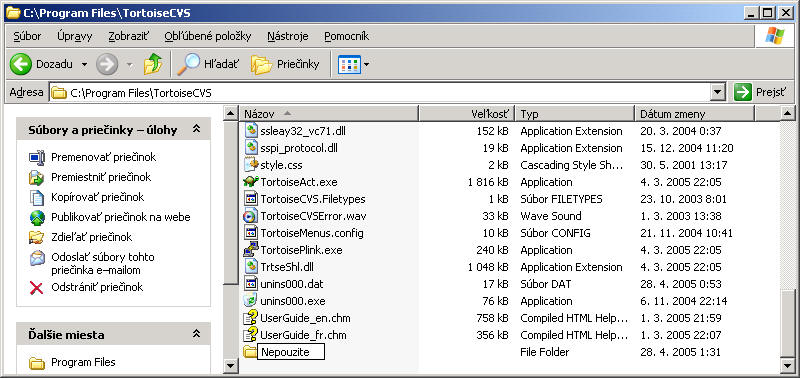
Task: Select the TortoiseMenus.config file icon
Action: pyautogui.click(x=251, y=233)
